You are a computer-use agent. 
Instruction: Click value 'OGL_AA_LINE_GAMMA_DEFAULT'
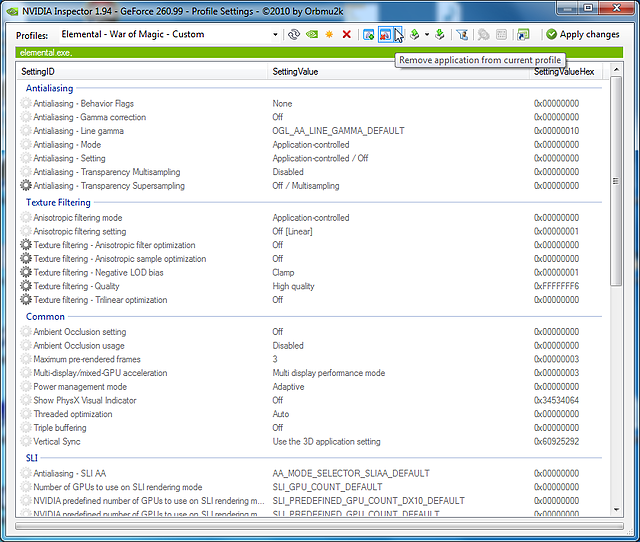[338, 131]
